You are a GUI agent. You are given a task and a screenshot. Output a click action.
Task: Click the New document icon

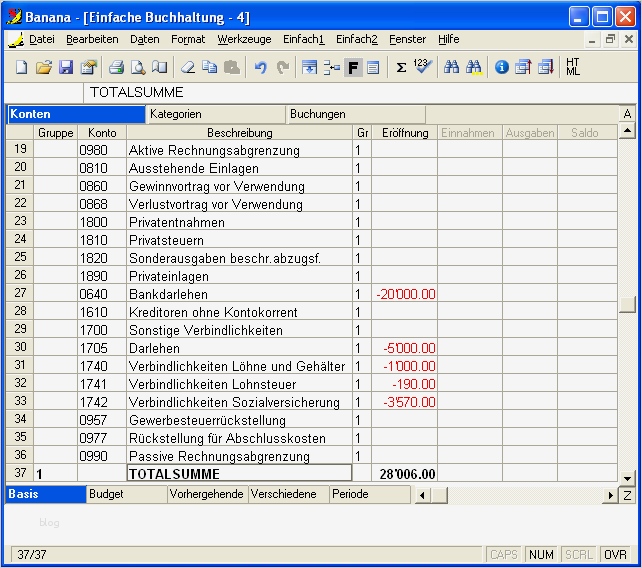tap(21, 67)
